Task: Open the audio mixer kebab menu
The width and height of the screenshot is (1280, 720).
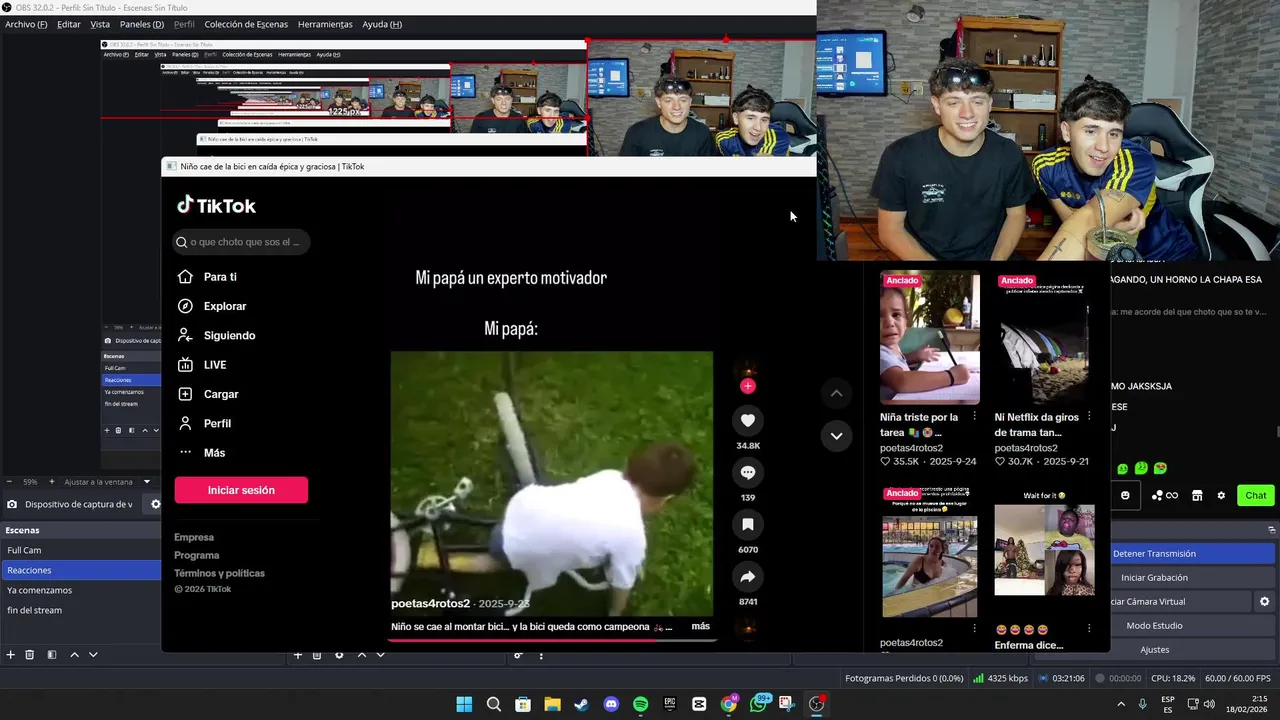Action: point(541,655)
